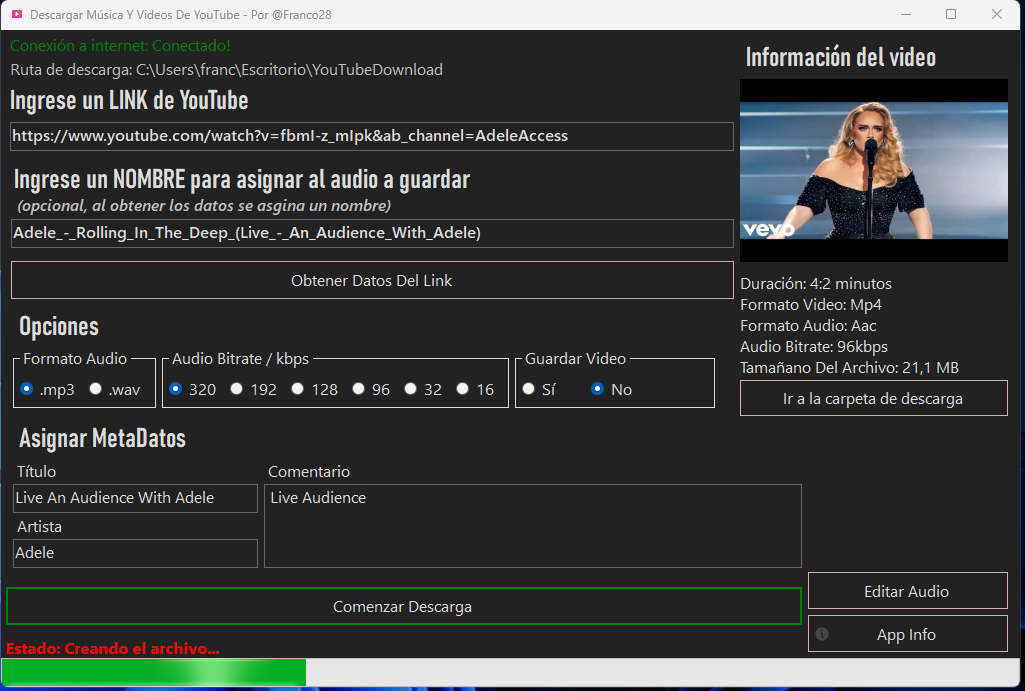Click the 'Conexión a internet: Conectado!' status text

pos(120,46)
